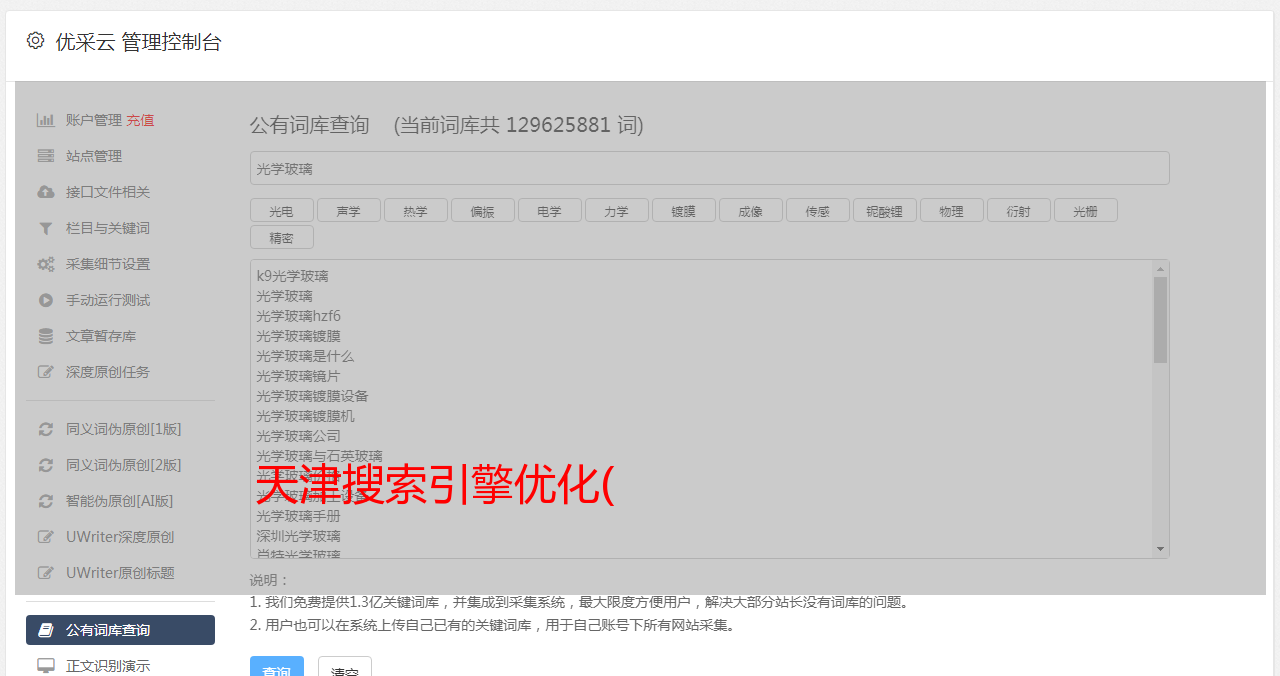Click the 精密 tag button
Image resolution: width=1280 pixels, height=676 pixels.
click(x=282, y=237)
